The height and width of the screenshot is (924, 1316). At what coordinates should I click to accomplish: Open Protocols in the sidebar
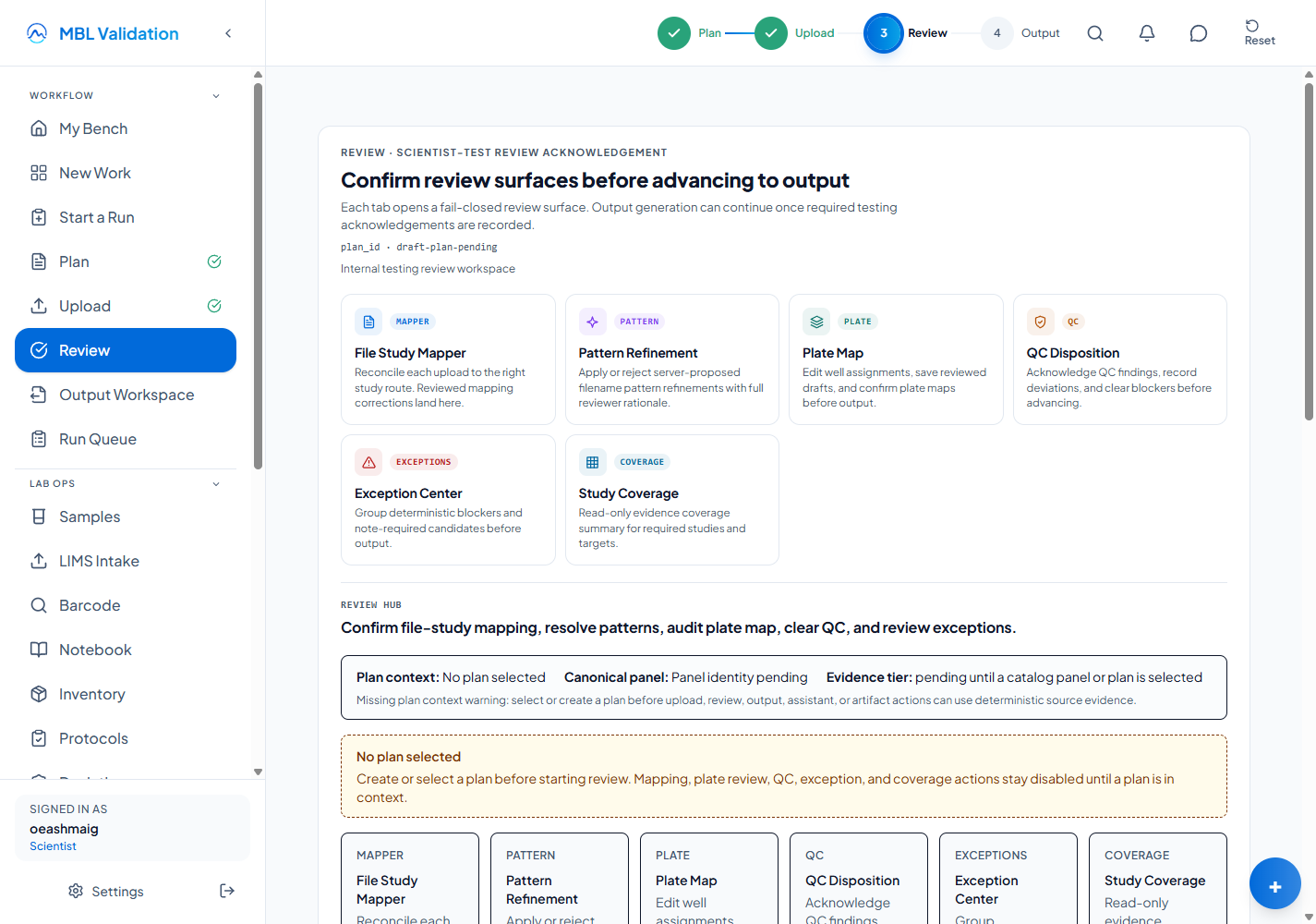126,738
